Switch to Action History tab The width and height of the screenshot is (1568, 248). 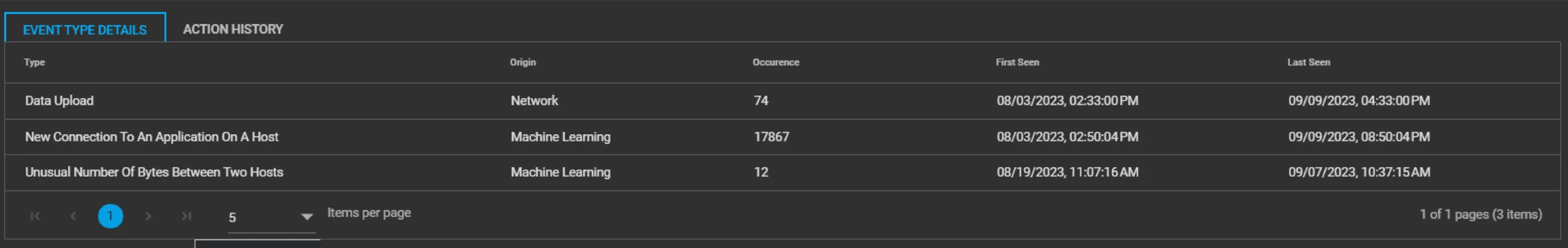coord(233,29)
